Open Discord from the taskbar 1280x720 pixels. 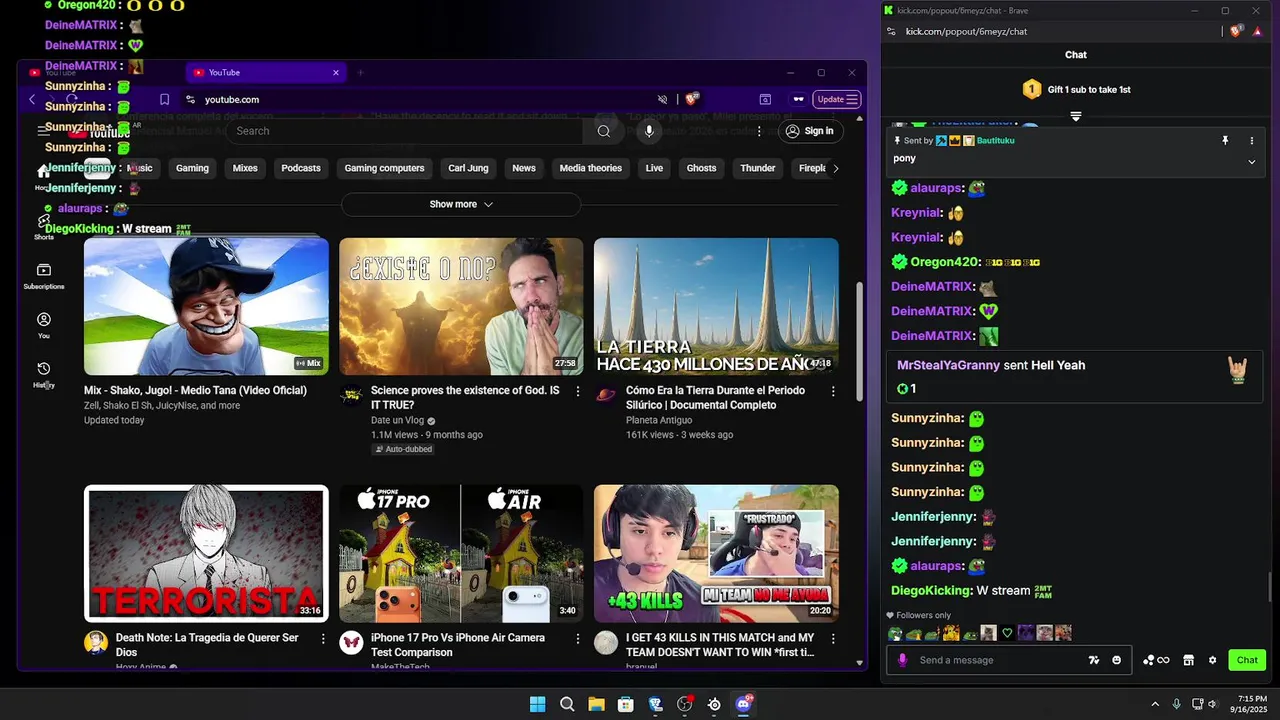743,704
